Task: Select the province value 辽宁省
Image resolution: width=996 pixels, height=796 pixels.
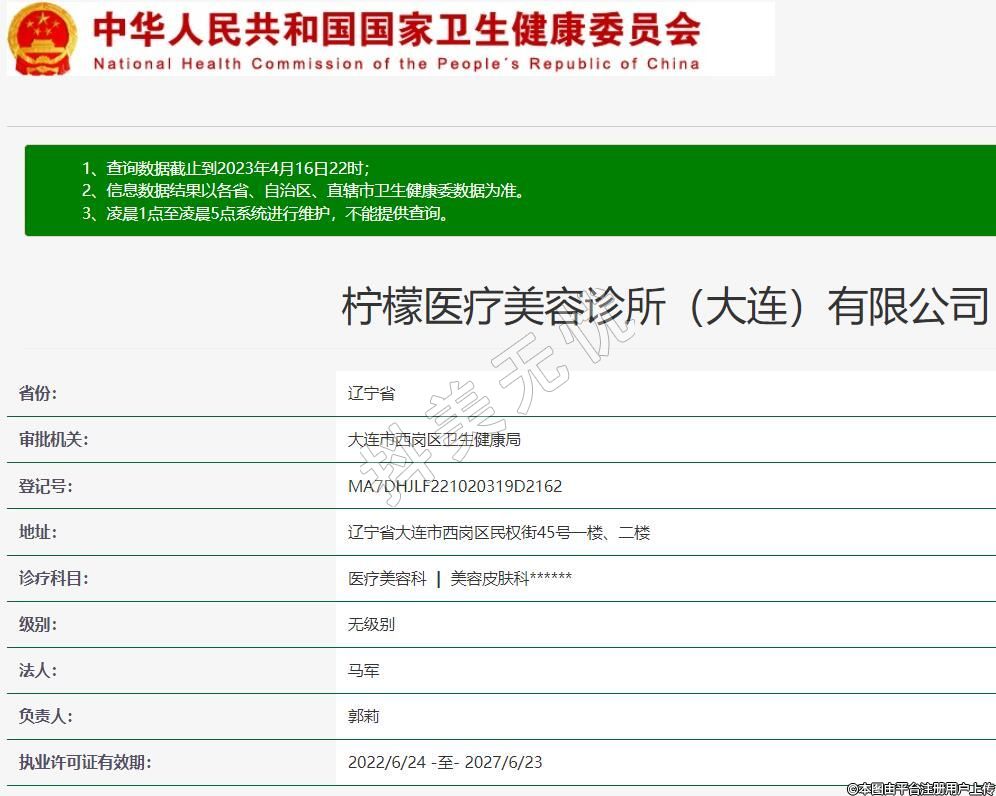Action: [371, 394]
